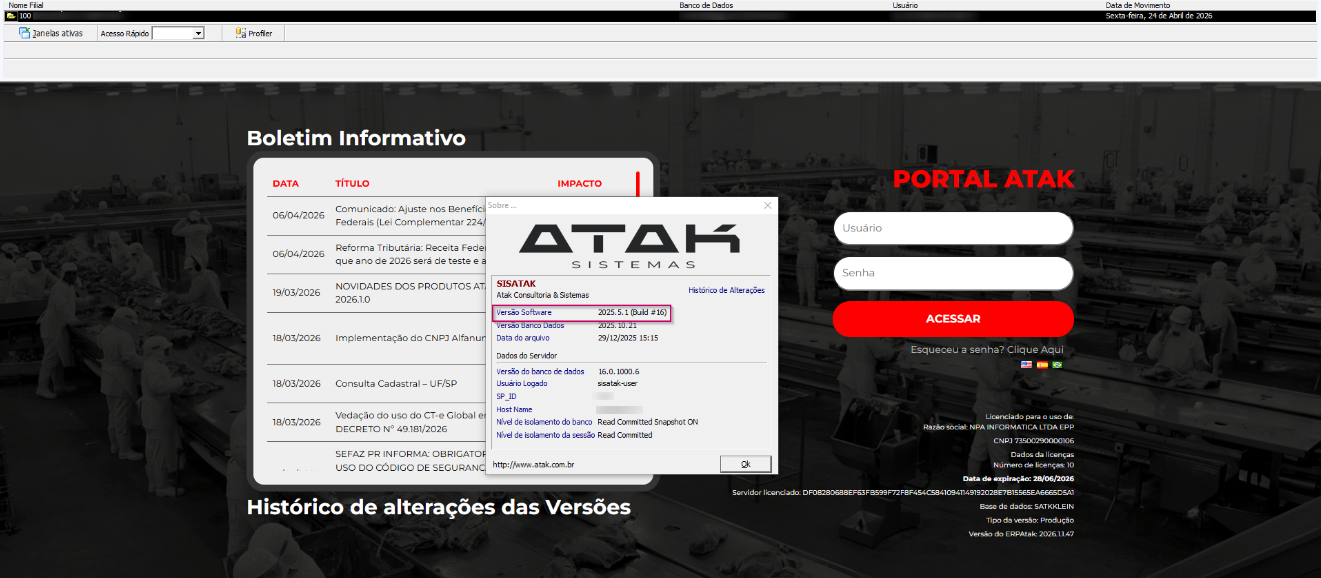Expand the Acesso Rápido dropdown arrow
This screenshot has width=1321, height=578.
[198, 33]
